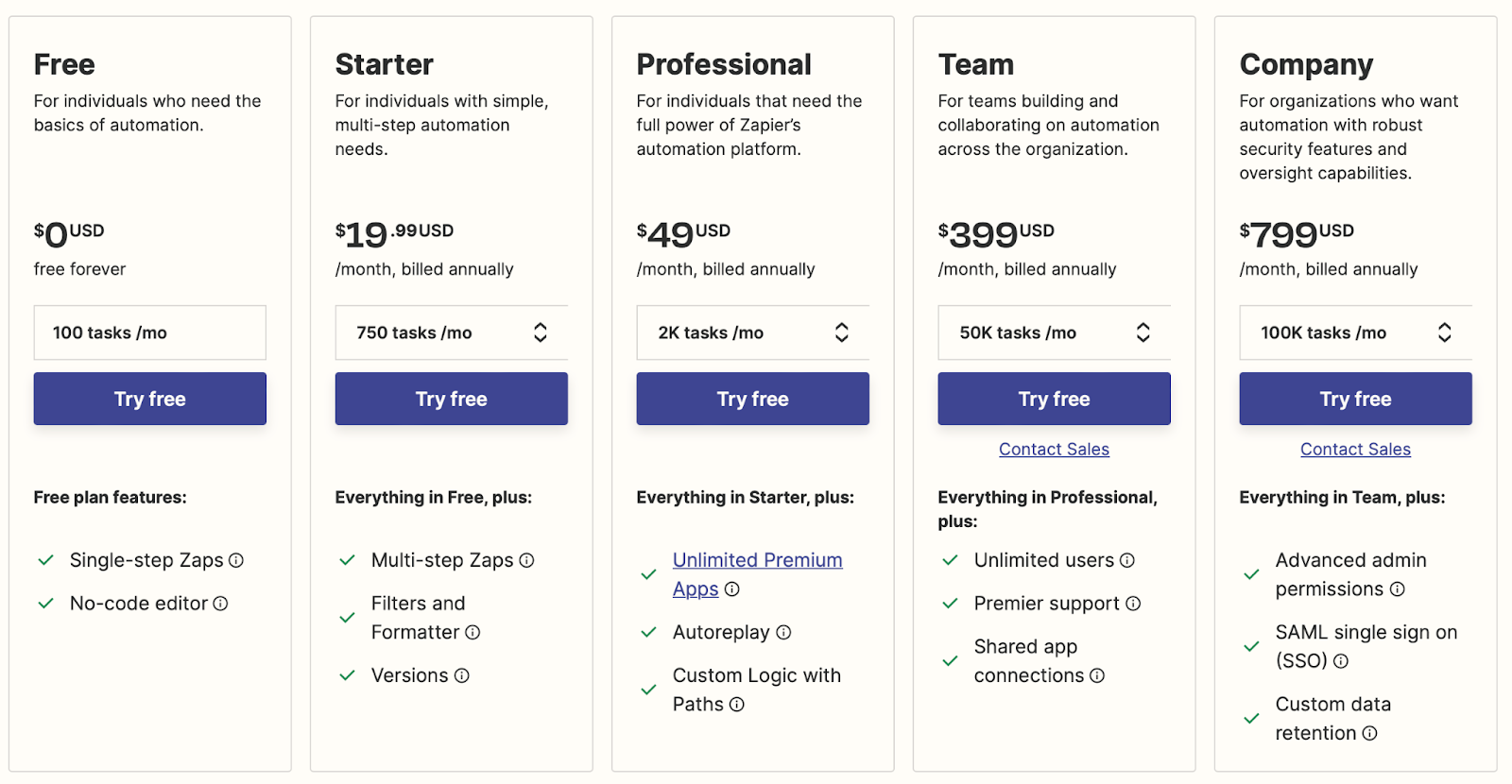Show info for Multi-step Zaps

[526, 560]
